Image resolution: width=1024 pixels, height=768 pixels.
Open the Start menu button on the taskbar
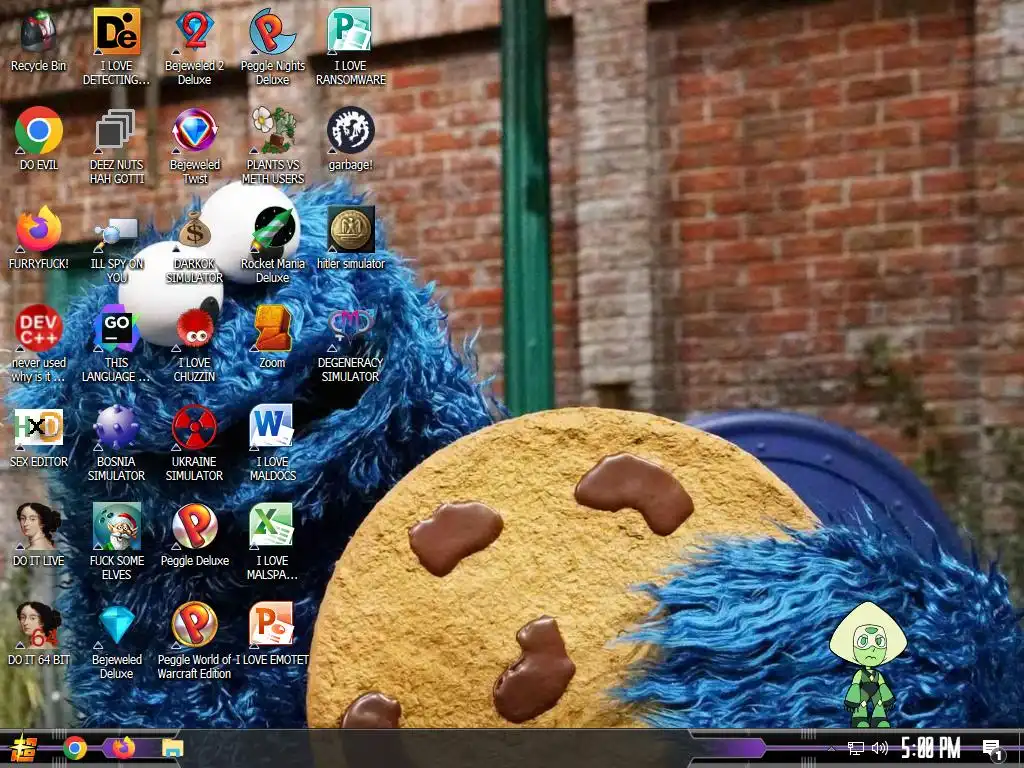tap(24, 748)
